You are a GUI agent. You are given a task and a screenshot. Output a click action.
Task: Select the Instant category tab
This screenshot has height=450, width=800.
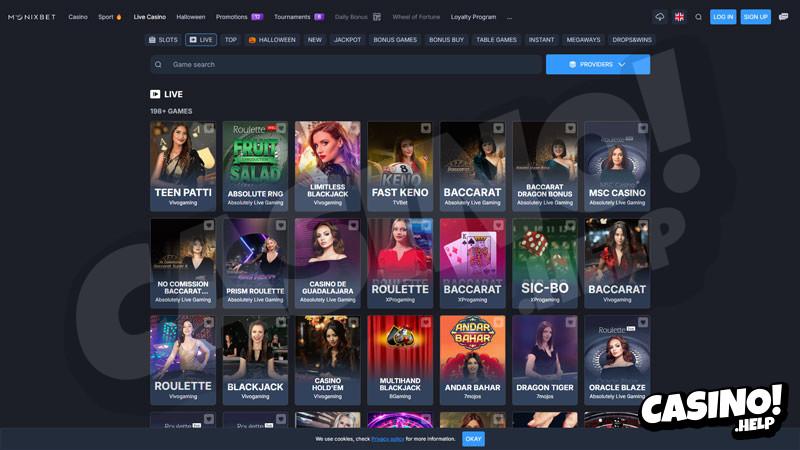(541, 40)
